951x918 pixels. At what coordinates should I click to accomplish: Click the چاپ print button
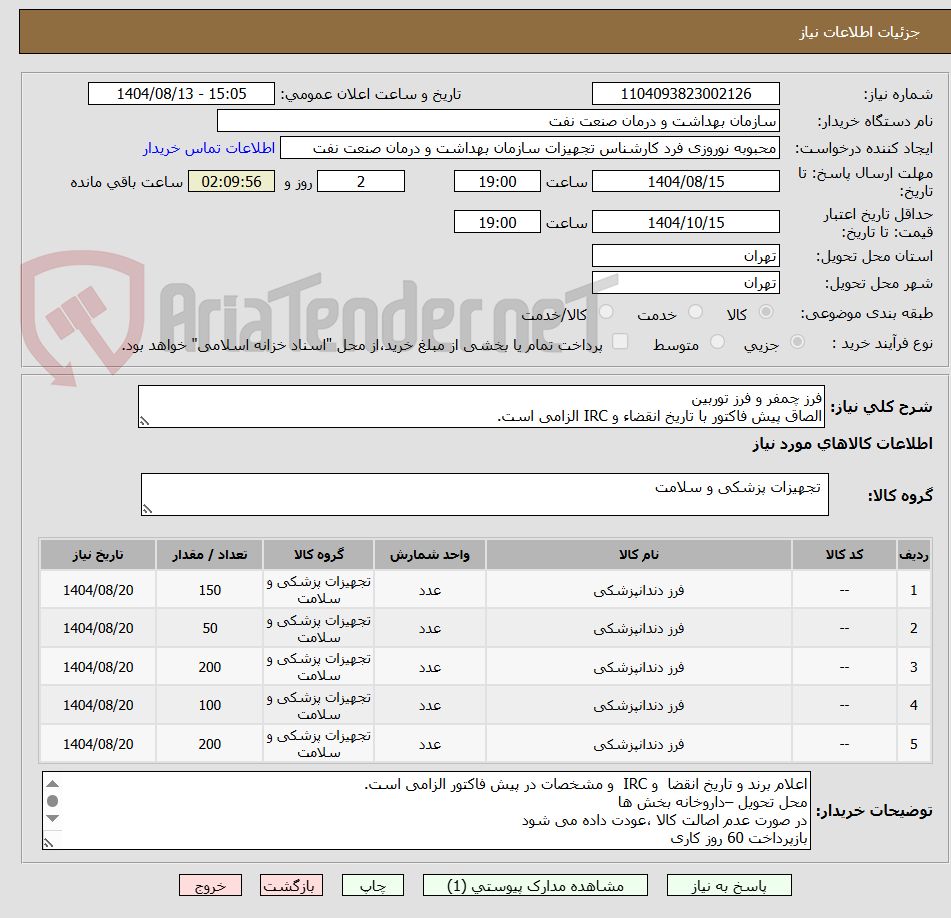(x=371, y=885)
